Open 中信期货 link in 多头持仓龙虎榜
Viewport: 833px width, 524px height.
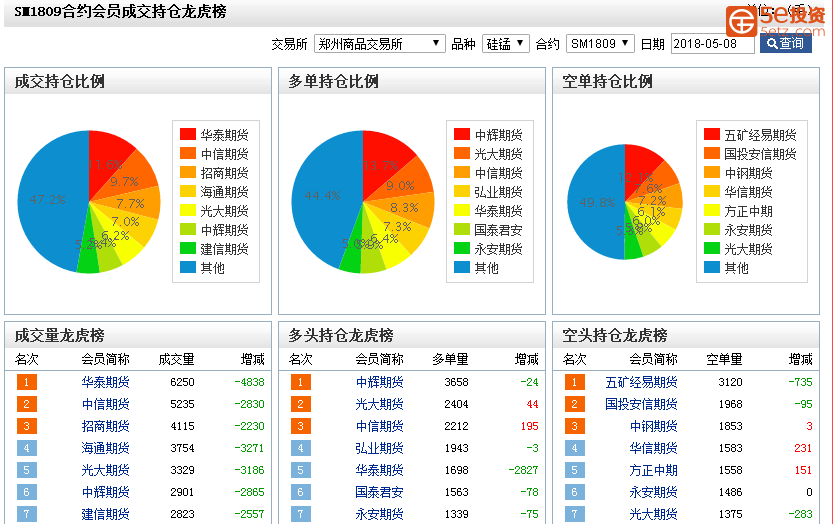pos(379,426)
